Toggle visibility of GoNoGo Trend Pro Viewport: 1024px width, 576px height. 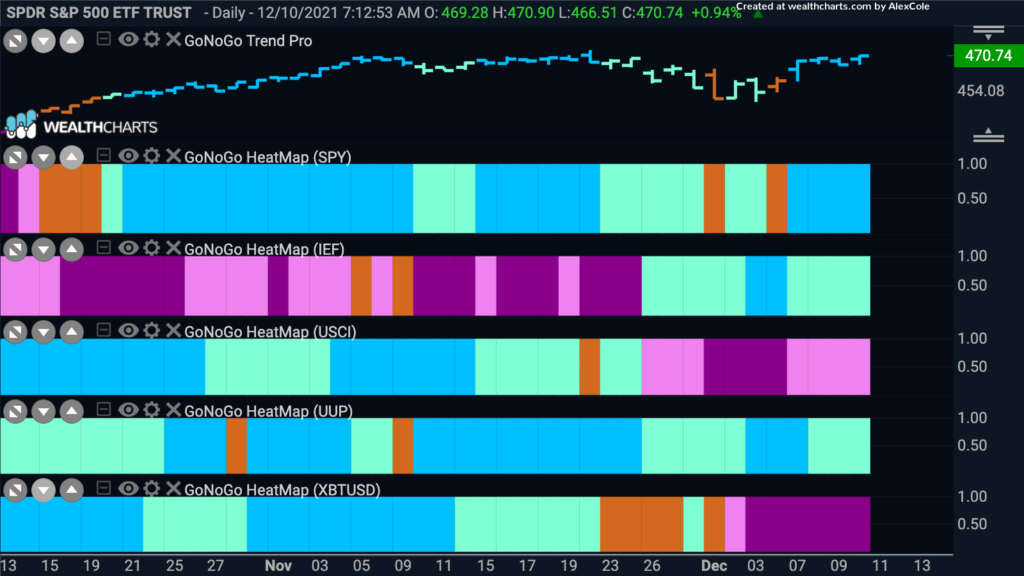point(128,39)
